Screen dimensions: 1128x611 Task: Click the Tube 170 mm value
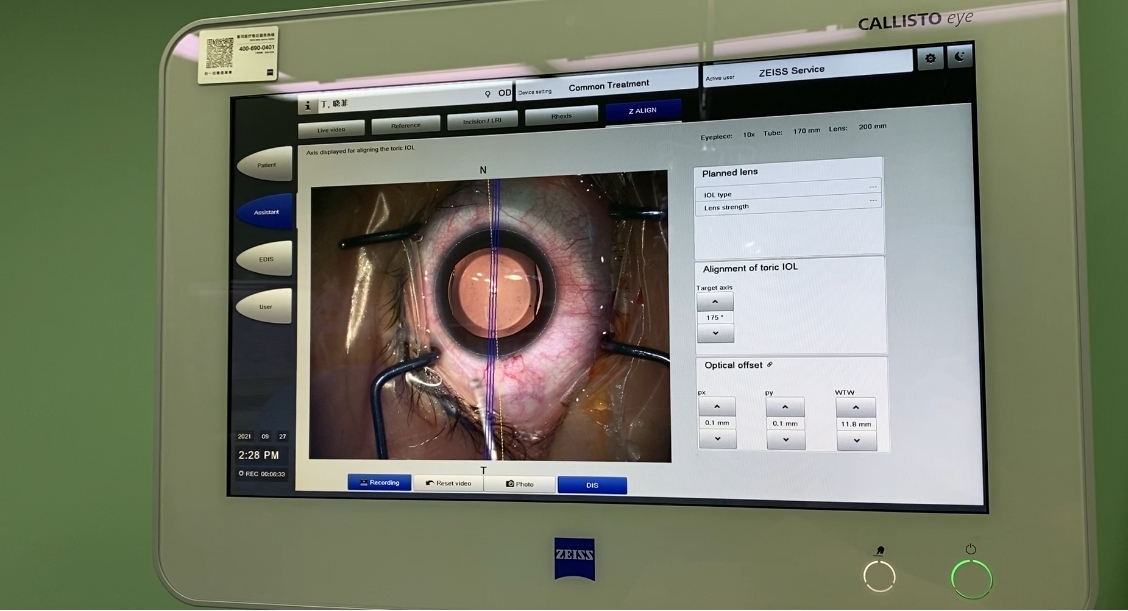[806, 131]
